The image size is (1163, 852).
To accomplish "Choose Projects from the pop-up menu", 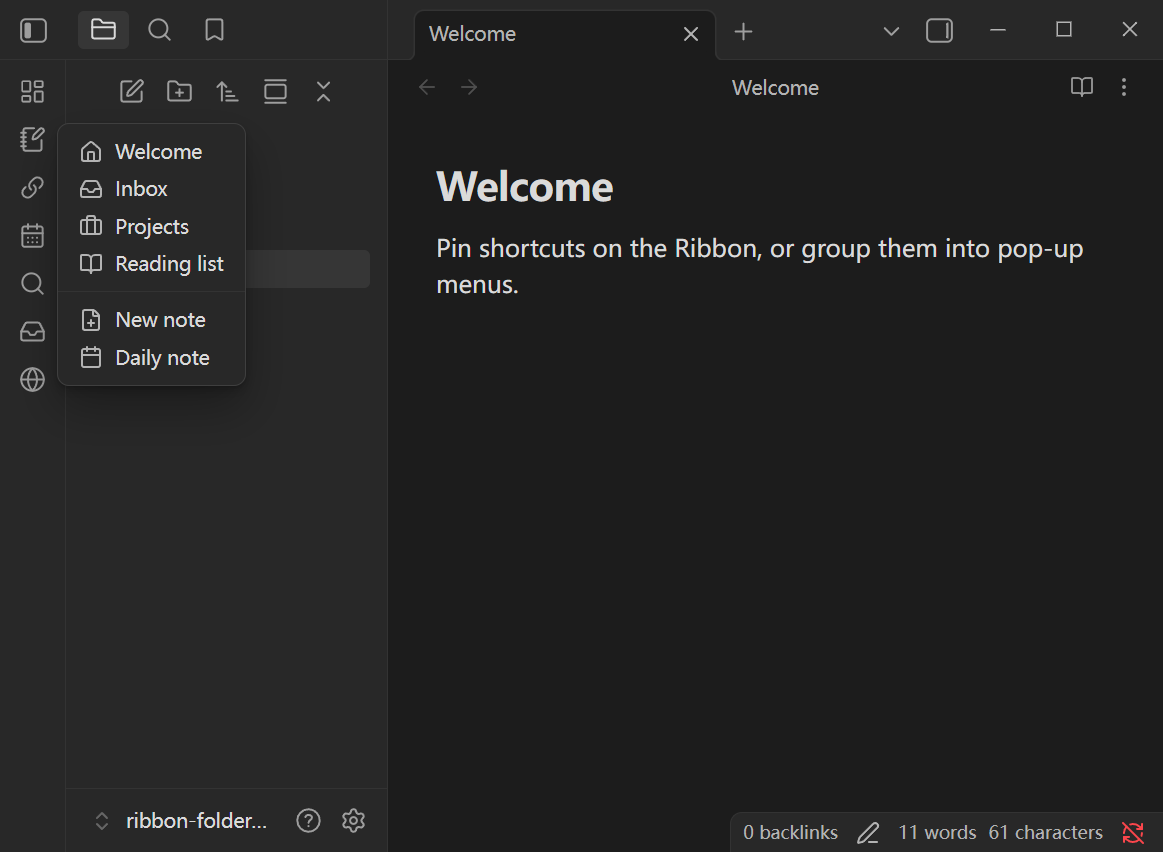I will (151, 226).
